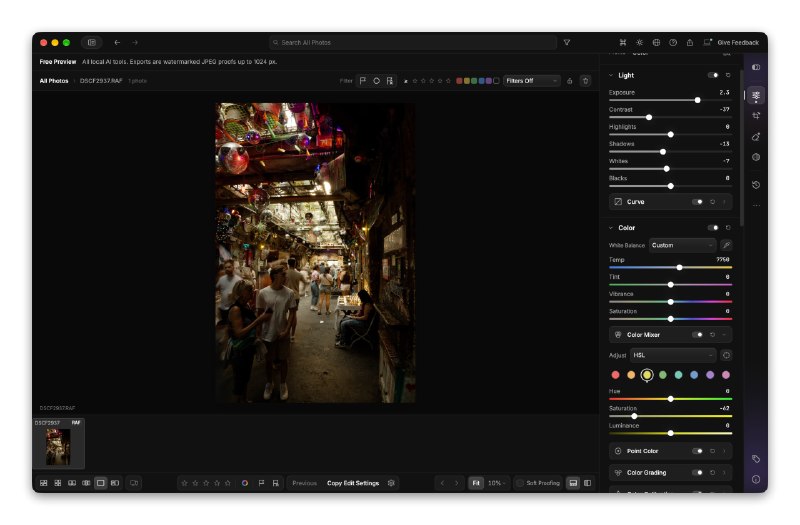Click Copy Edit Settings button
Screen dimensions: 800x525
click(x=353, y=483)
